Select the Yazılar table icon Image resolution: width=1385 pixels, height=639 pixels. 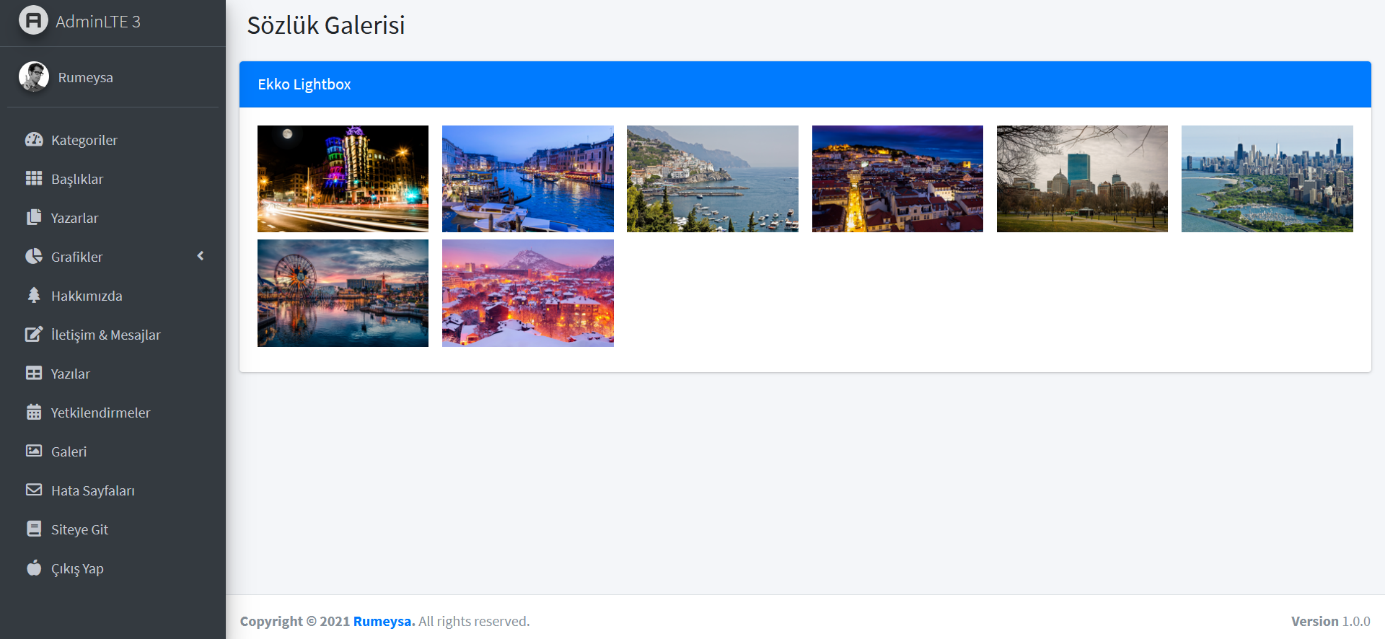coord(33,374)
